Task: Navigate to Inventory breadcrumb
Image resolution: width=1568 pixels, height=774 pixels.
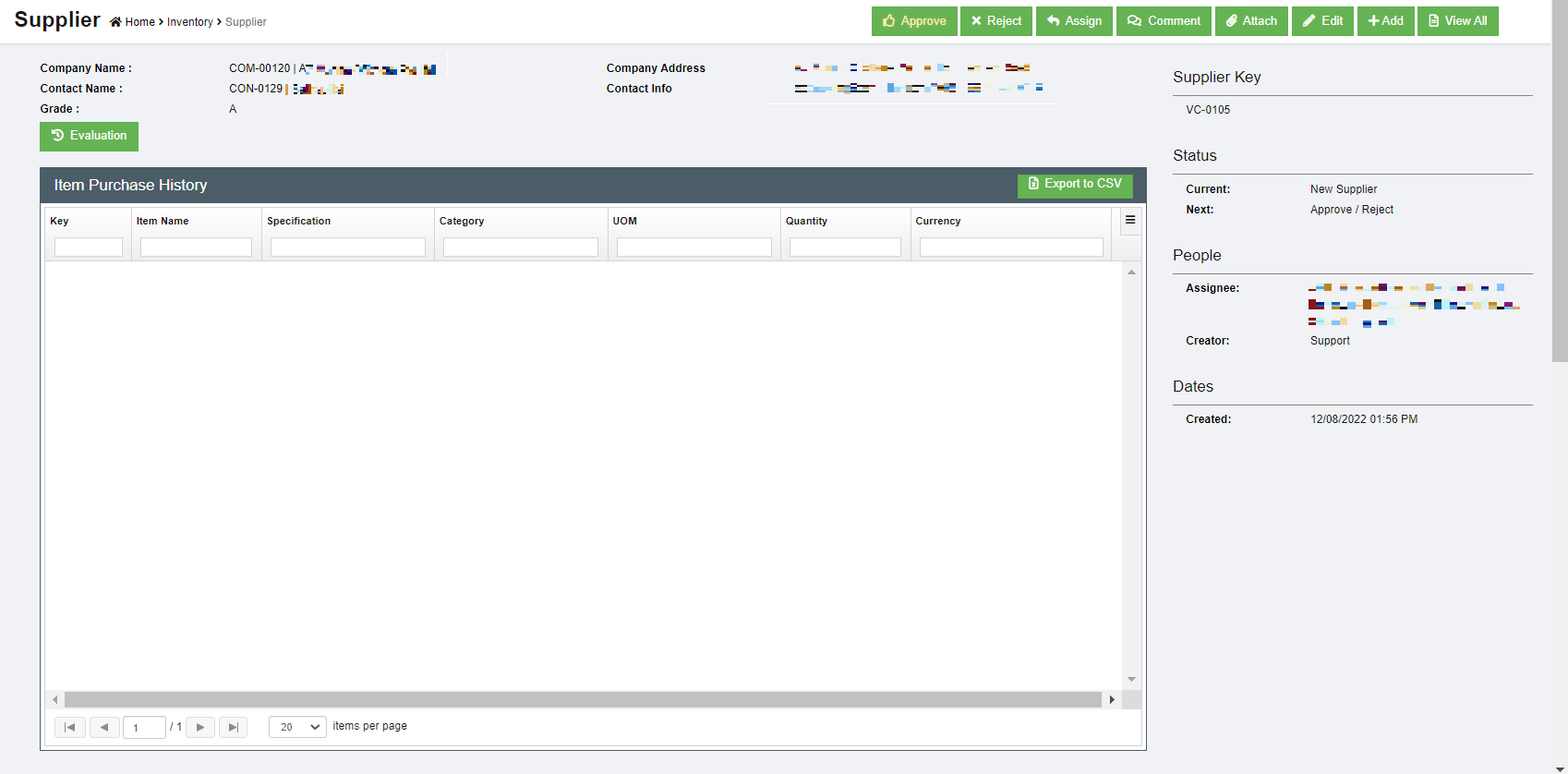Action: click(x=189, y=22)
